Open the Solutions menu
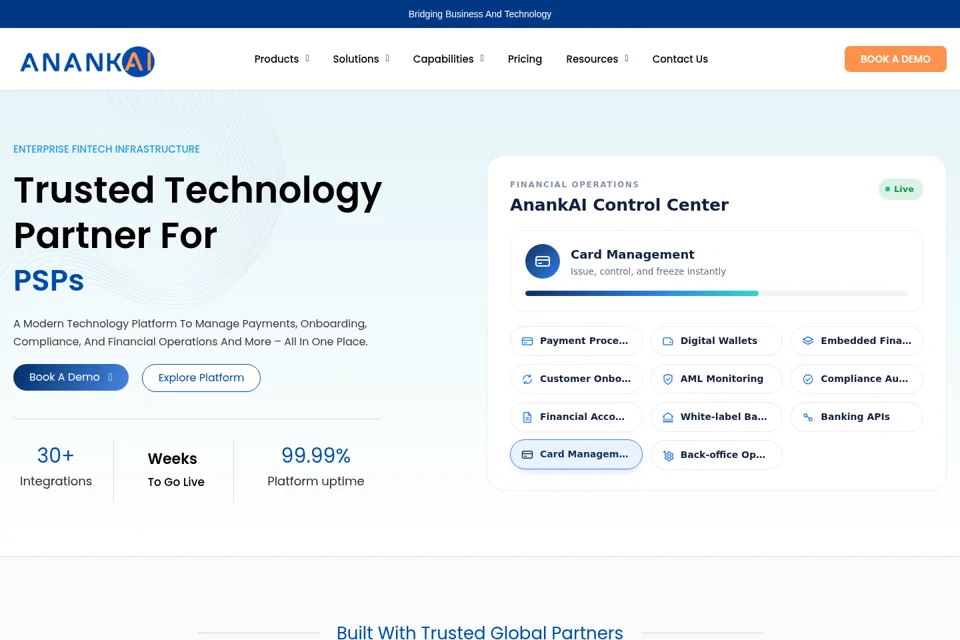The height and width of the screenshot is (640, 960). click(356, 59)
